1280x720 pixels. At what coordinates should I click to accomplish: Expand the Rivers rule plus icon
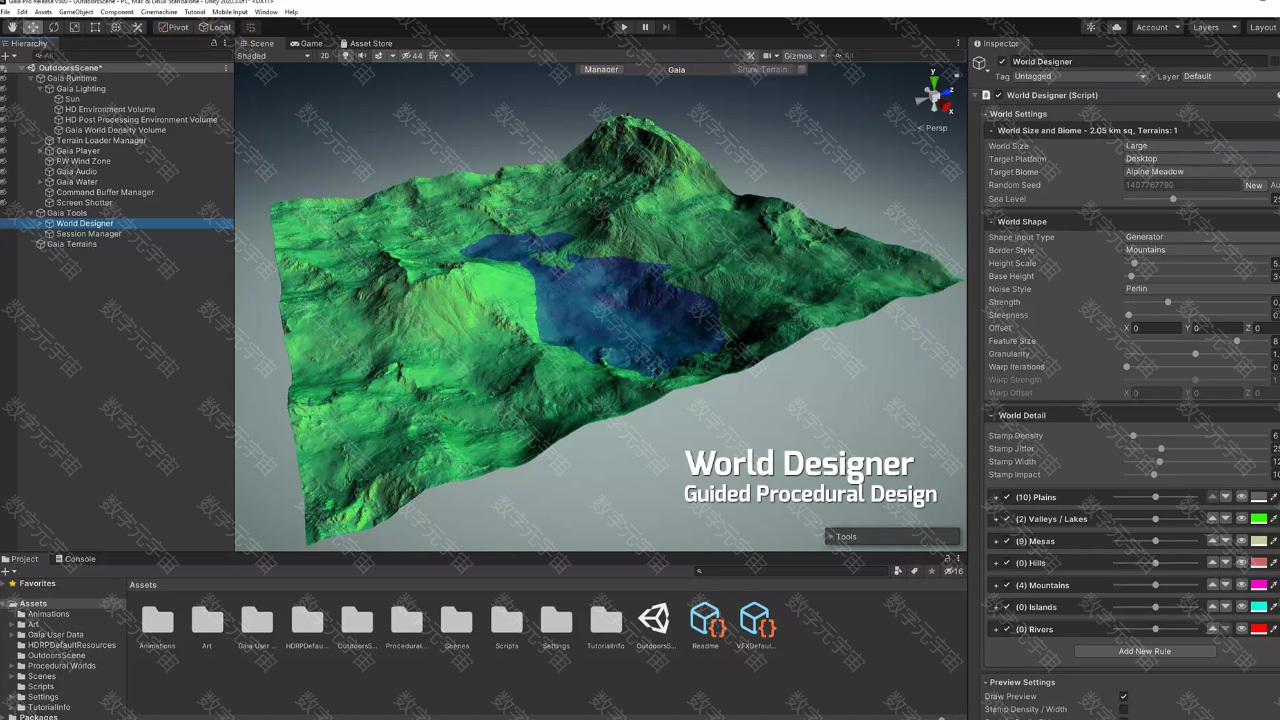pyautogui.click(x=996, y=629)
